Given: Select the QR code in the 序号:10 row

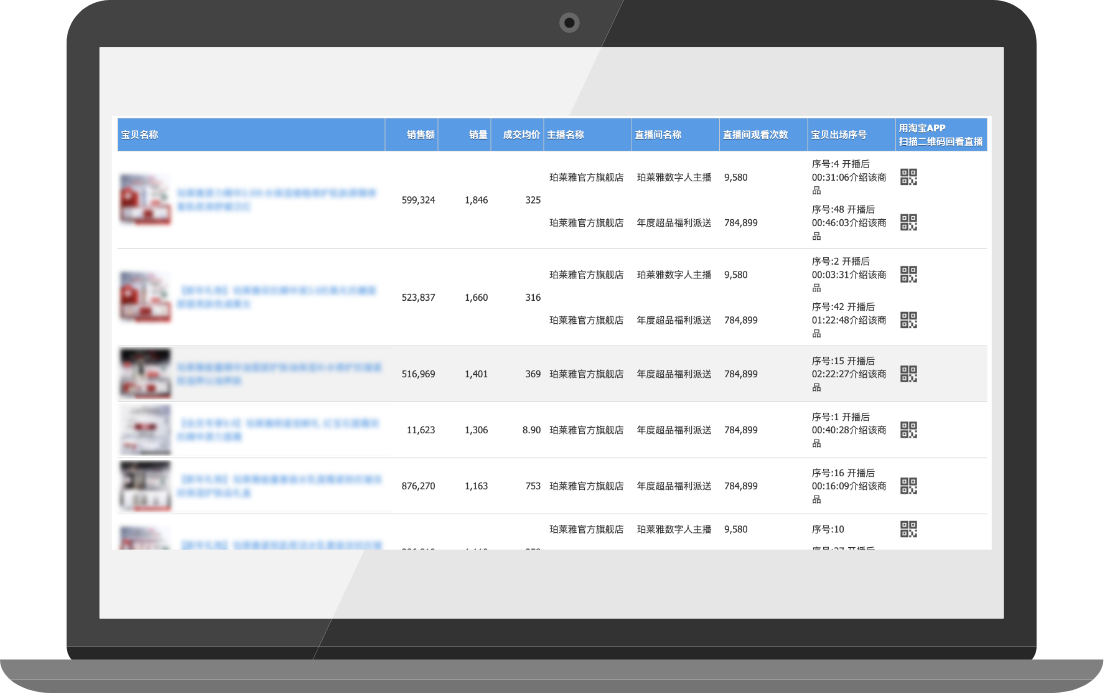Looking at the screenshot, I should point(908,529).
